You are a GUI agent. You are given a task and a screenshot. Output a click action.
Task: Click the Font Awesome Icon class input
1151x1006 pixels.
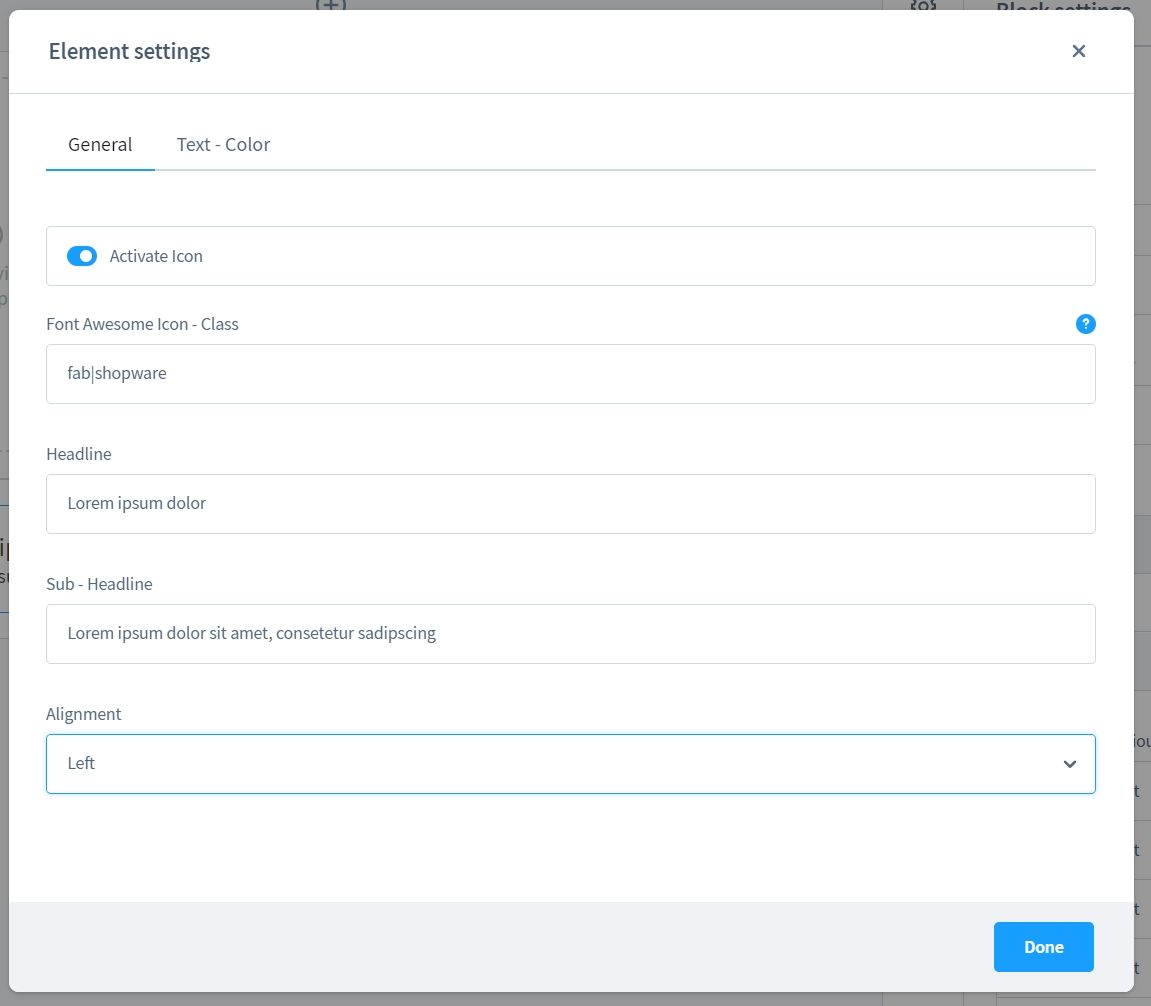click(x=570, y=374)
